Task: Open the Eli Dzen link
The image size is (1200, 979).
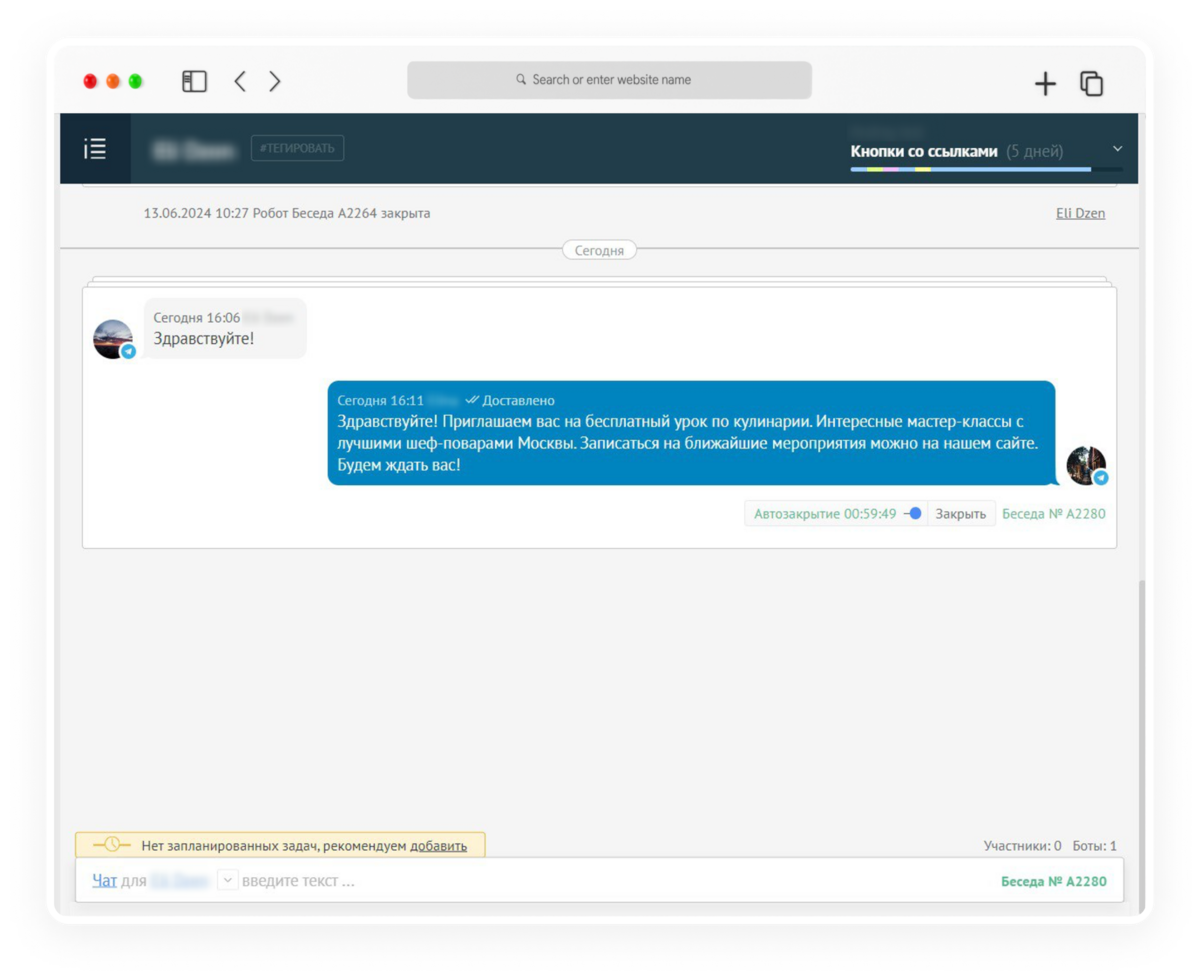Action: pos(1080,213)
